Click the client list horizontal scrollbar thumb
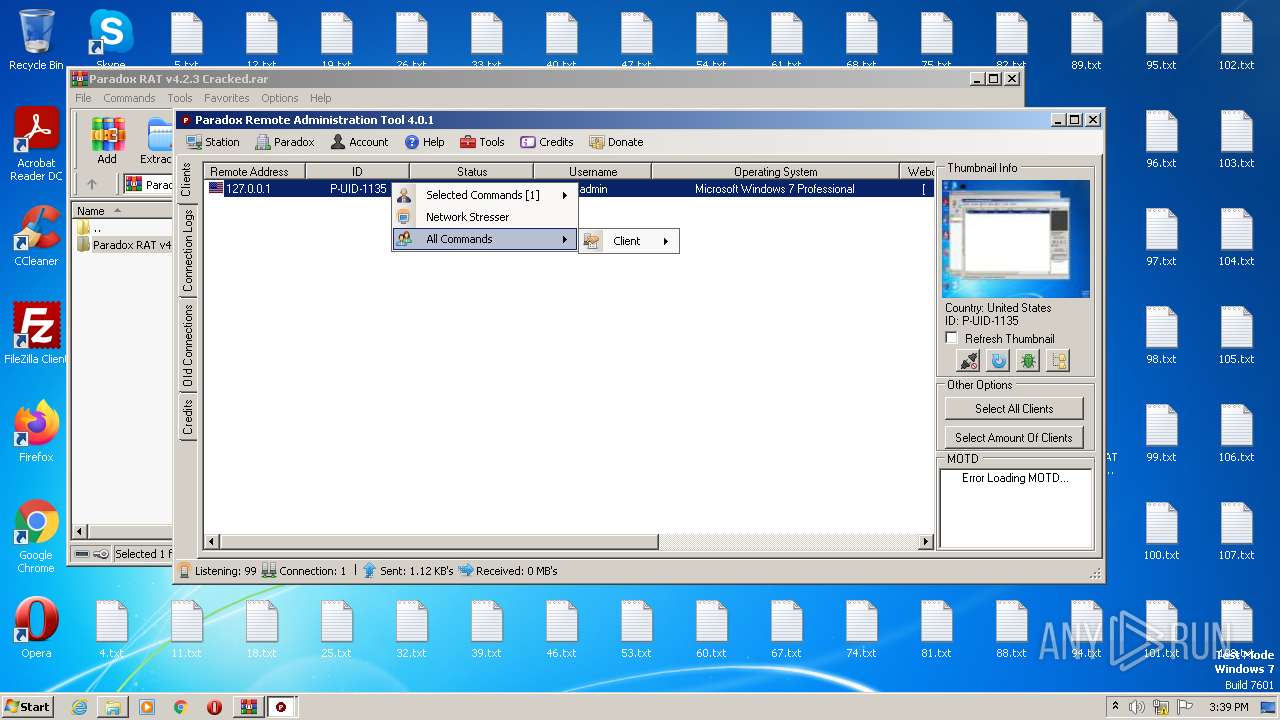Screen dimensions: 1280x720 pyautogui.click(x=438, y=542)
